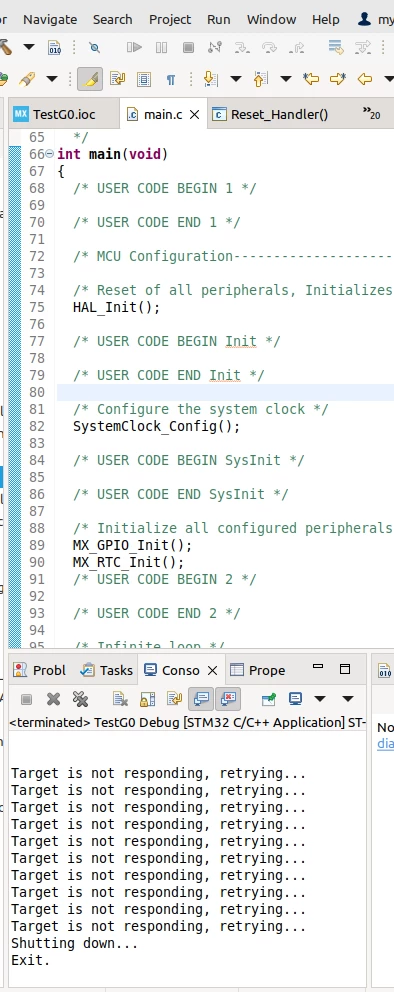
Task: Open the Back navigation history dropdown
Action: tap(388, 79)
